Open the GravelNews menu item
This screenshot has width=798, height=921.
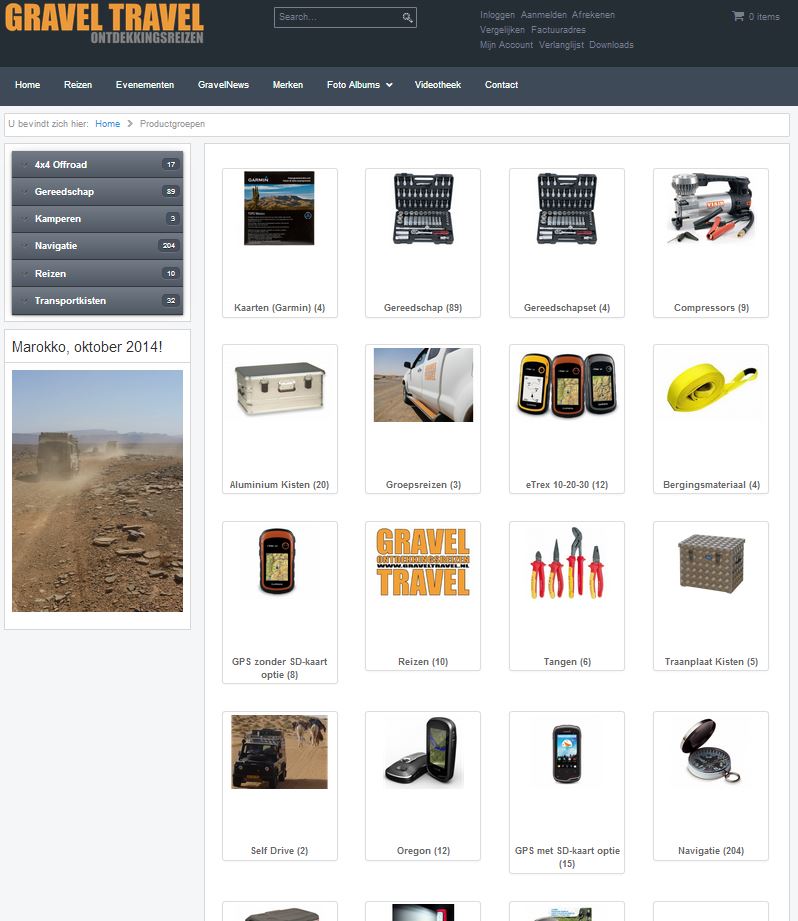click(x=223, y=85)
